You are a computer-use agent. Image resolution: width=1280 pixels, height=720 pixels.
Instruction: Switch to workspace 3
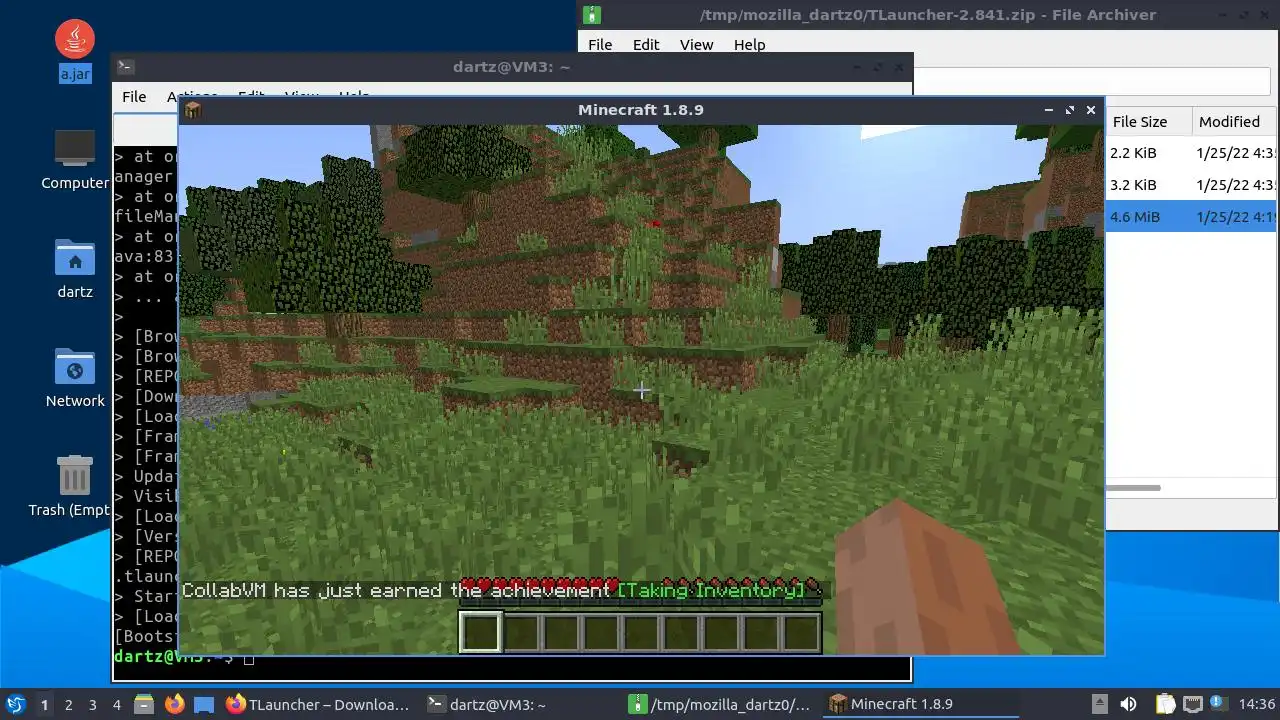coord(93,704)
